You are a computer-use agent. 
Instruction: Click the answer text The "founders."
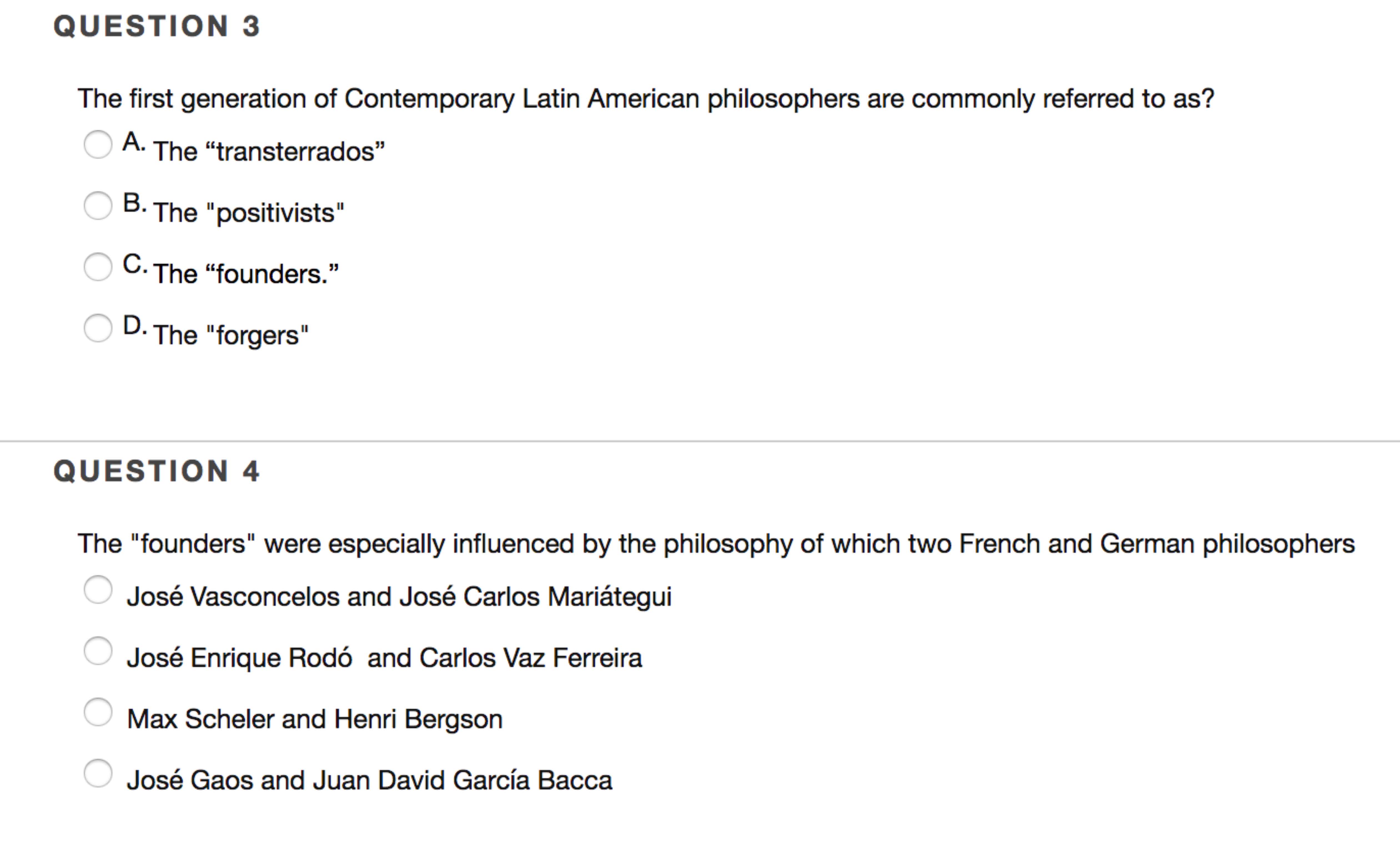(x=246, y=274)
